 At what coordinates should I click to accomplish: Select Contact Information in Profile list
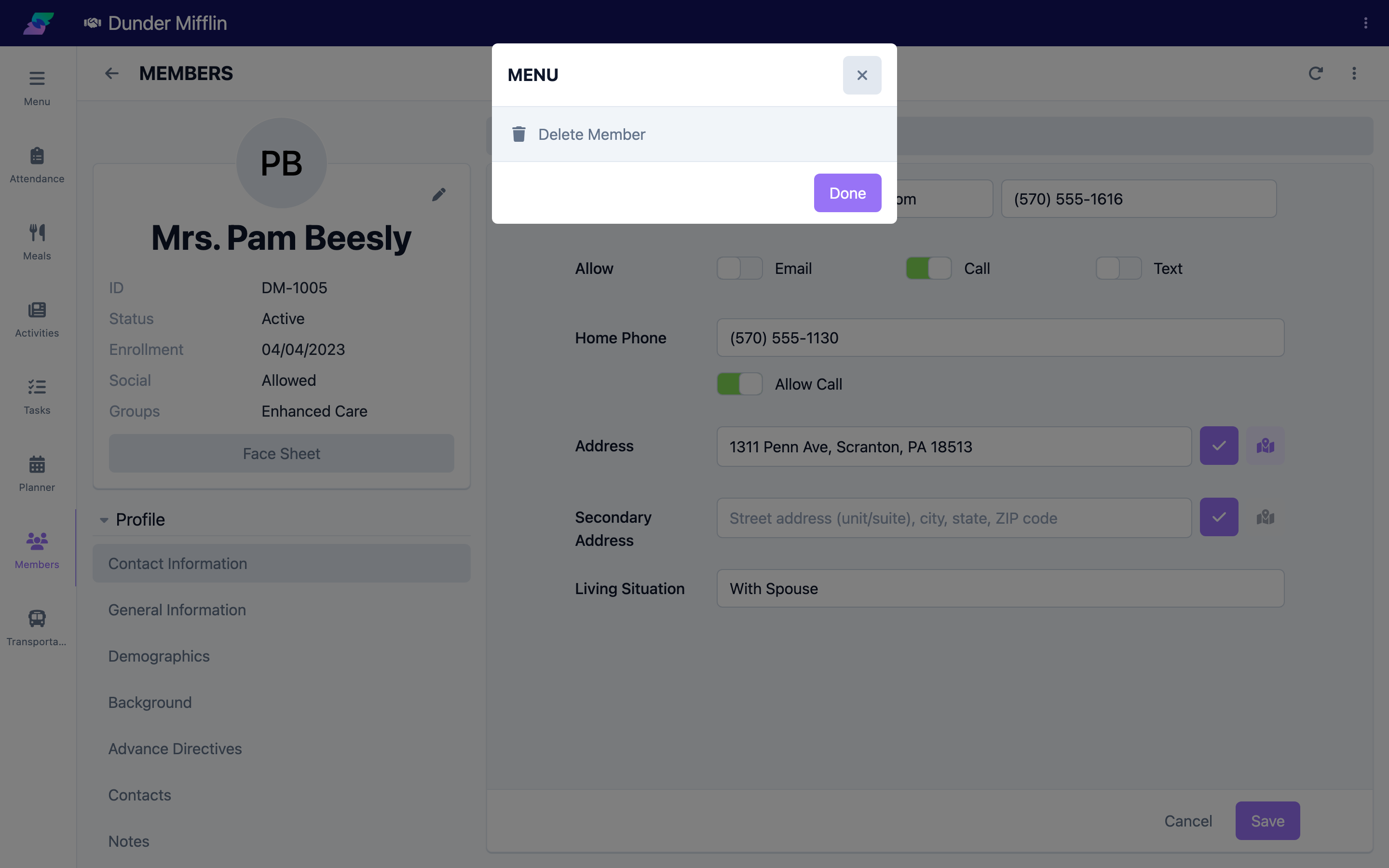(281, 564)
